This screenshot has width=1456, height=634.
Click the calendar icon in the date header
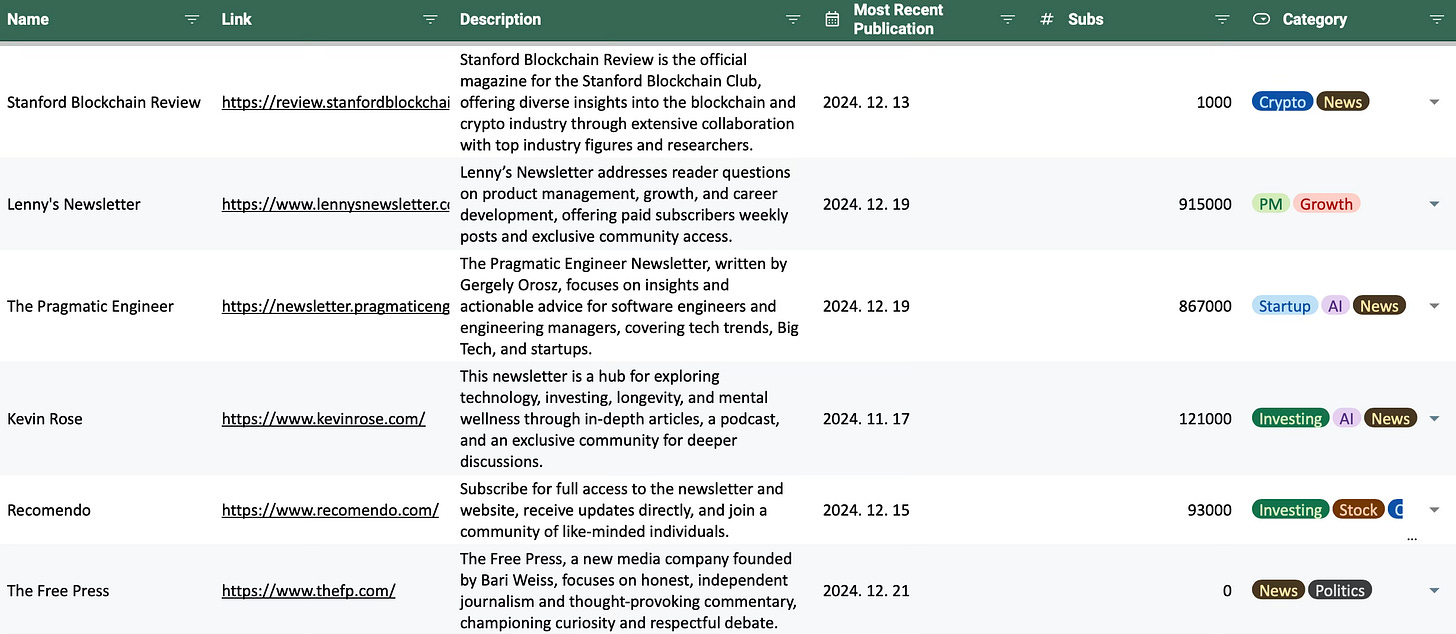tap(832, 19)
